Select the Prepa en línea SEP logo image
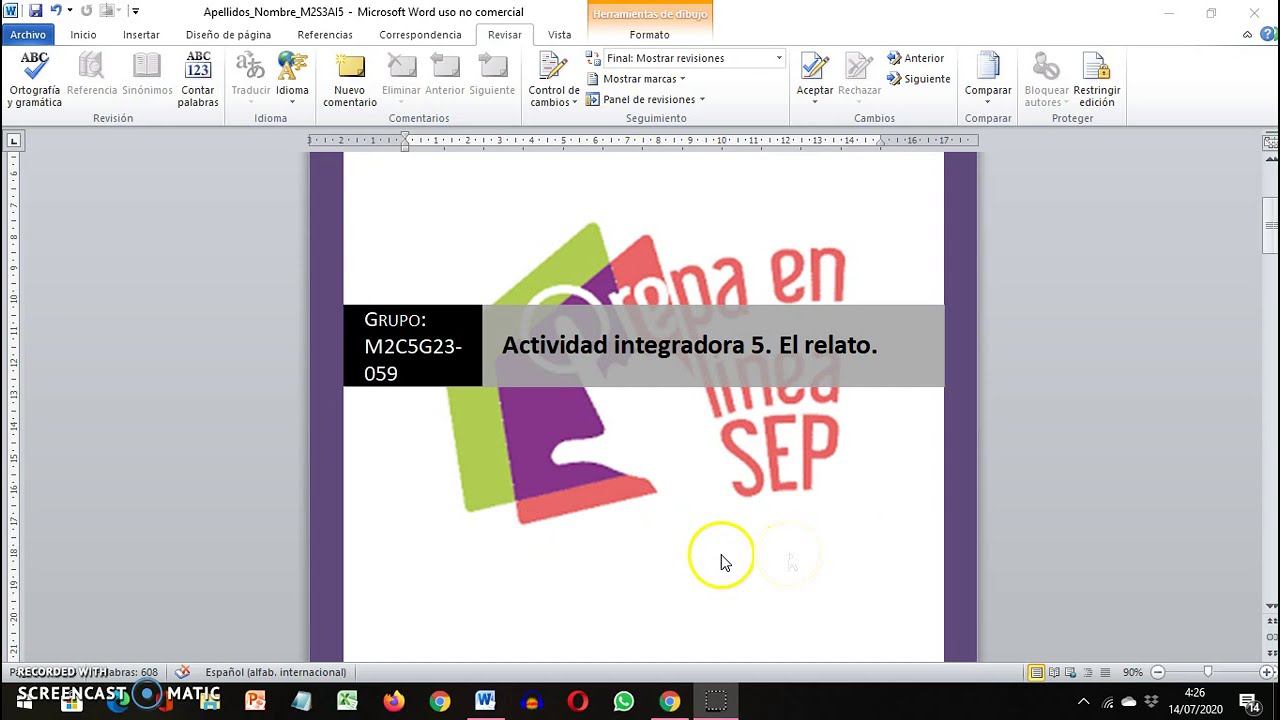 [x=645, y=372]
